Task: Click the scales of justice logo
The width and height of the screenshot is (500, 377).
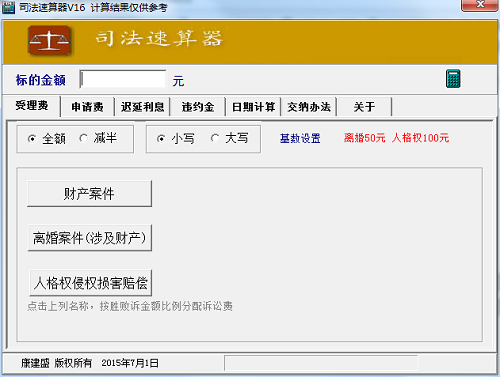Action: tap(49, 40)
